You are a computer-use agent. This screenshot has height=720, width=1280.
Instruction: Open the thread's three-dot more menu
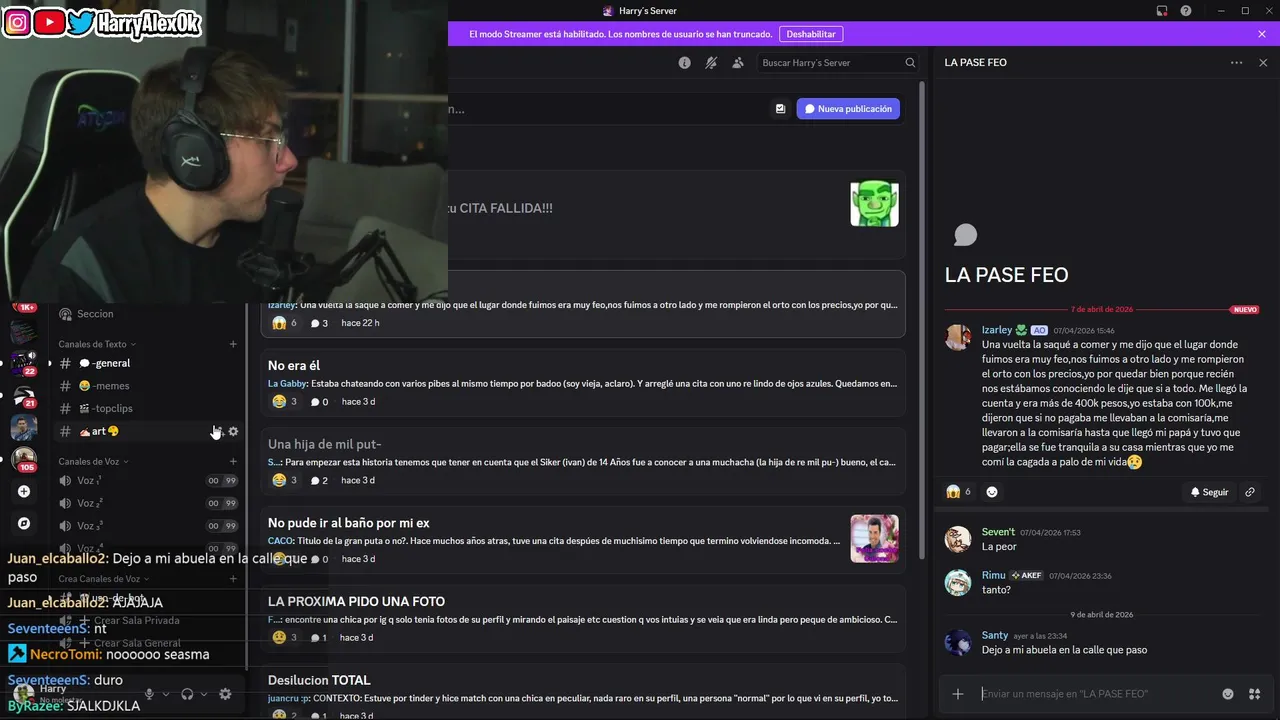[1237, 62]
